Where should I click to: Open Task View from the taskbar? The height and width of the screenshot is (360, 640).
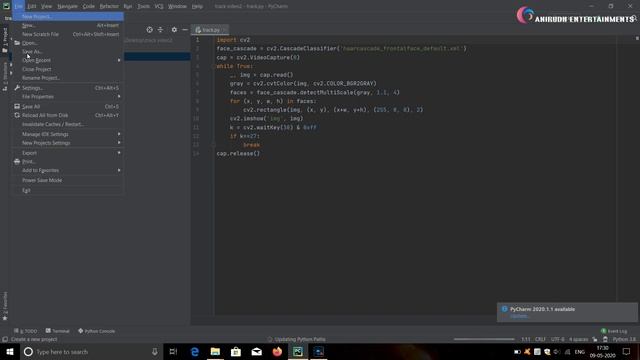[173, 351]
